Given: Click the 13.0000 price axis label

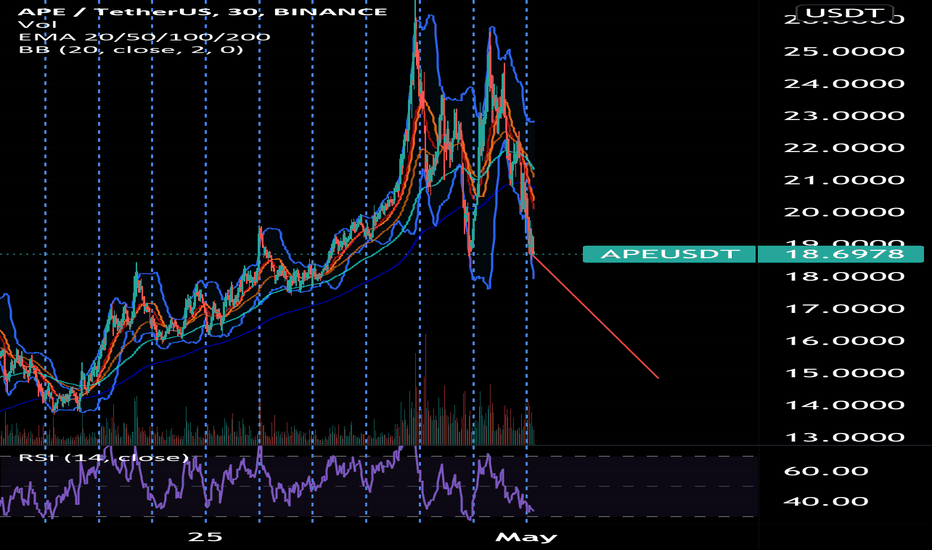Looking at the screenshot, I should tap(845, 437).
